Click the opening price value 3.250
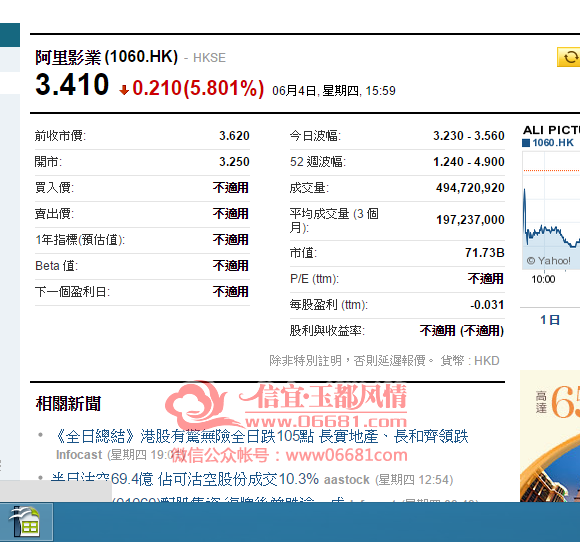The width and height of the screenshot is (580, 542). pos(235,162)
